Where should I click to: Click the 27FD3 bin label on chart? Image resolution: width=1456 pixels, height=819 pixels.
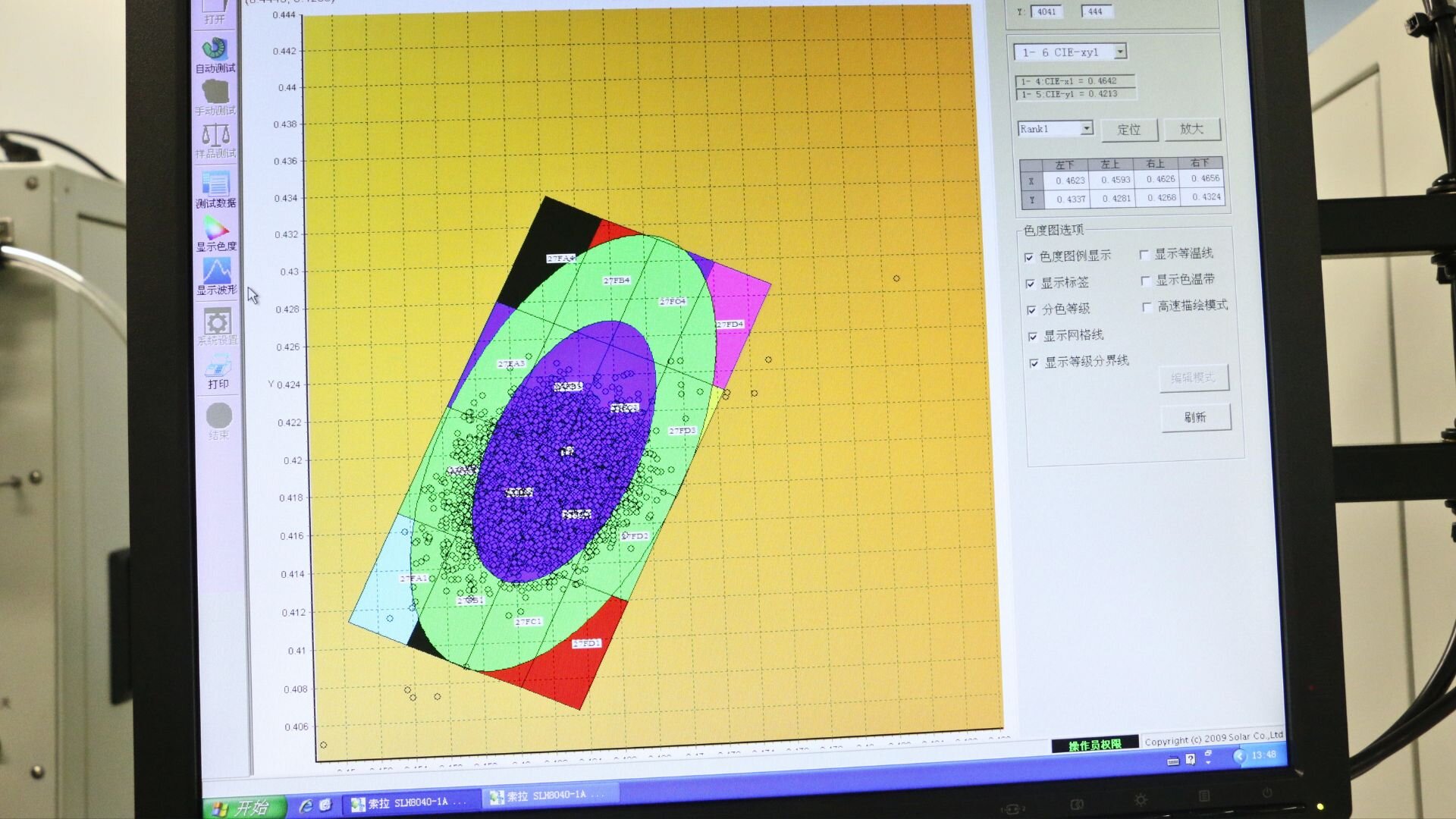[682, 431]
